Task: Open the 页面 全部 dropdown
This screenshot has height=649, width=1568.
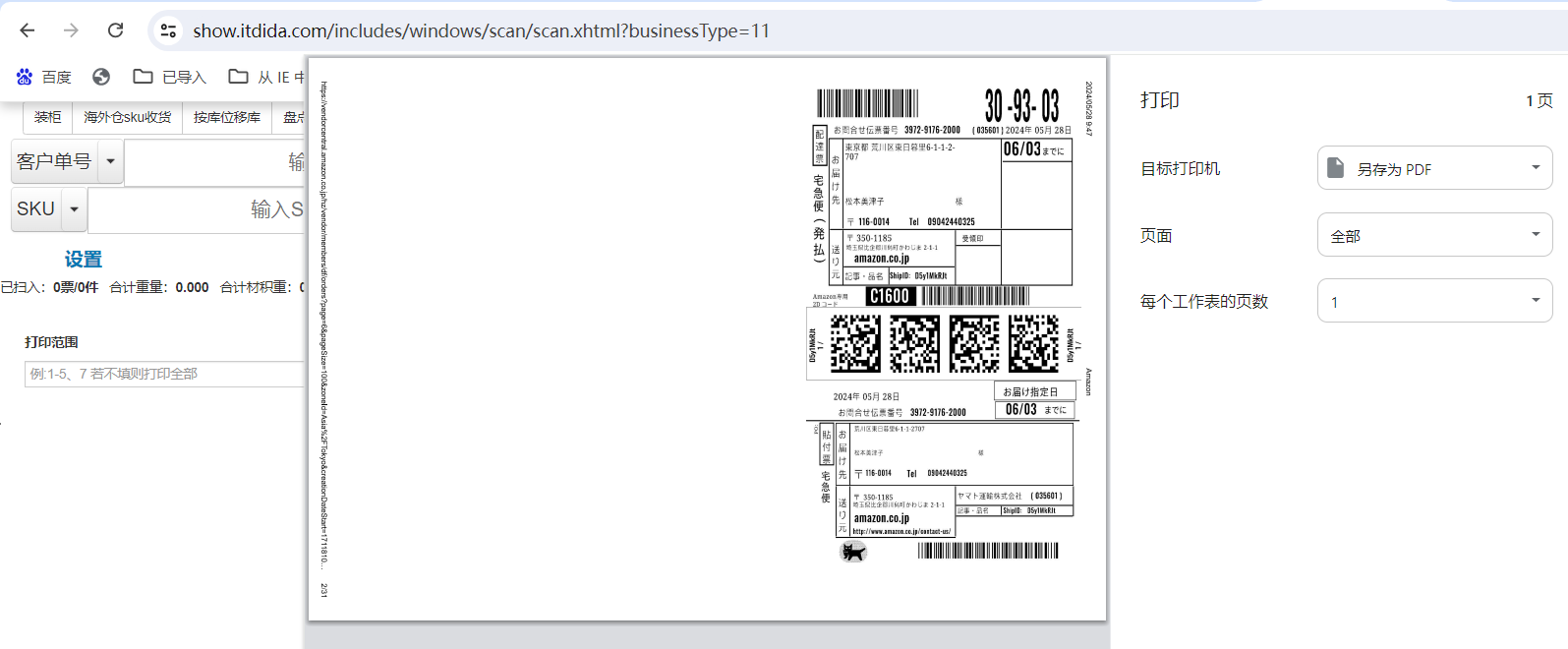Action: (x=1434, y=235)
